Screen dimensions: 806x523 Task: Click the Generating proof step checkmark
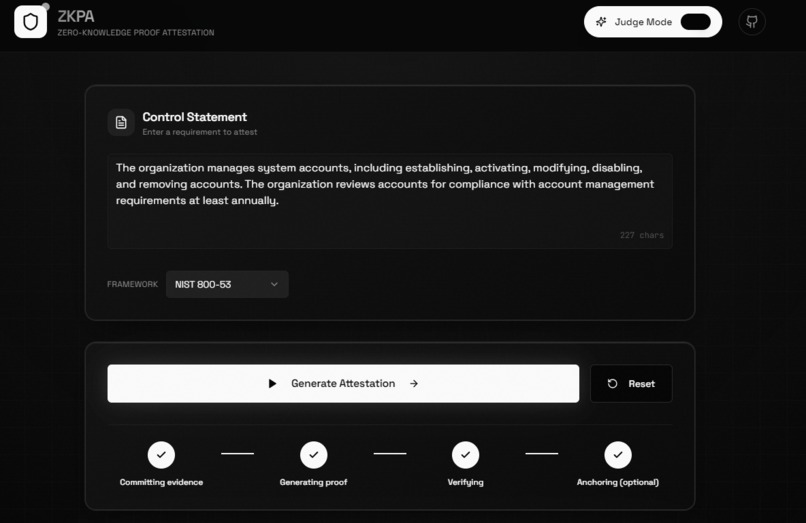pyautogui.click(x=314, y=455)
